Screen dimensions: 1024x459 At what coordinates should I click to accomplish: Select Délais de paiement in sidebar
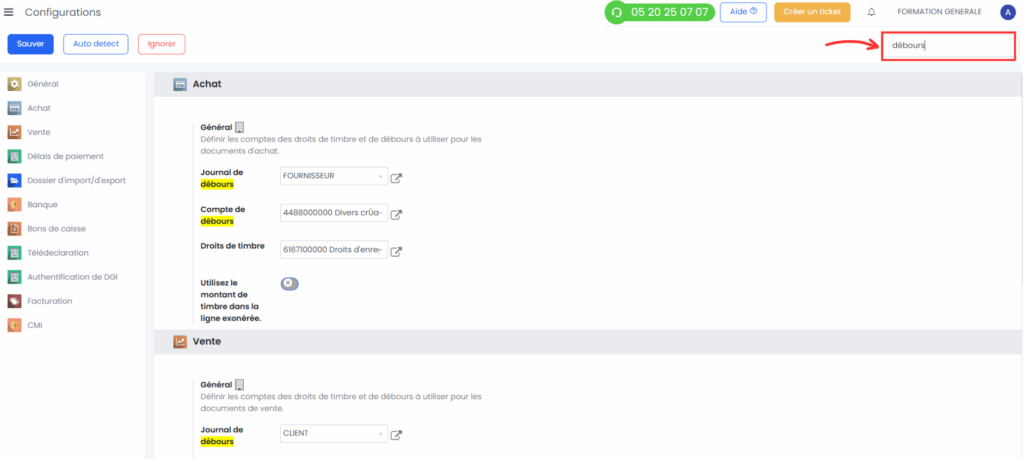coord(65,157)
